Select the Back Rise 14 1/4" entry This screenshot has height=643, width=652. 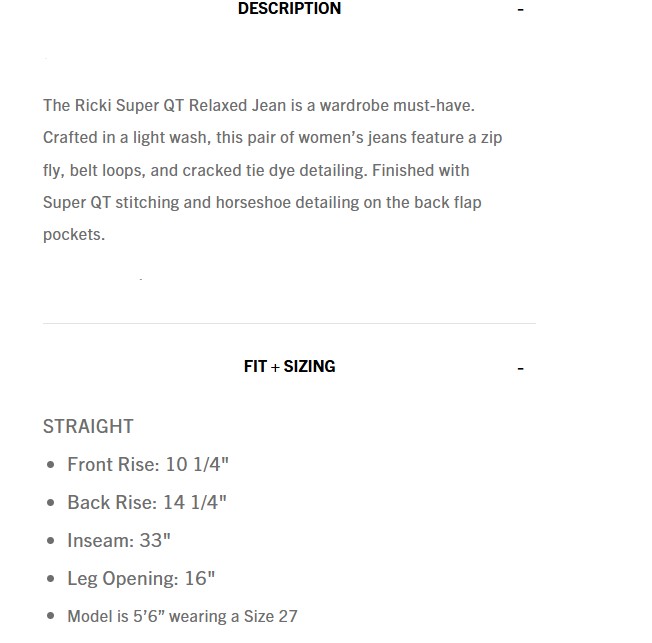147,502
